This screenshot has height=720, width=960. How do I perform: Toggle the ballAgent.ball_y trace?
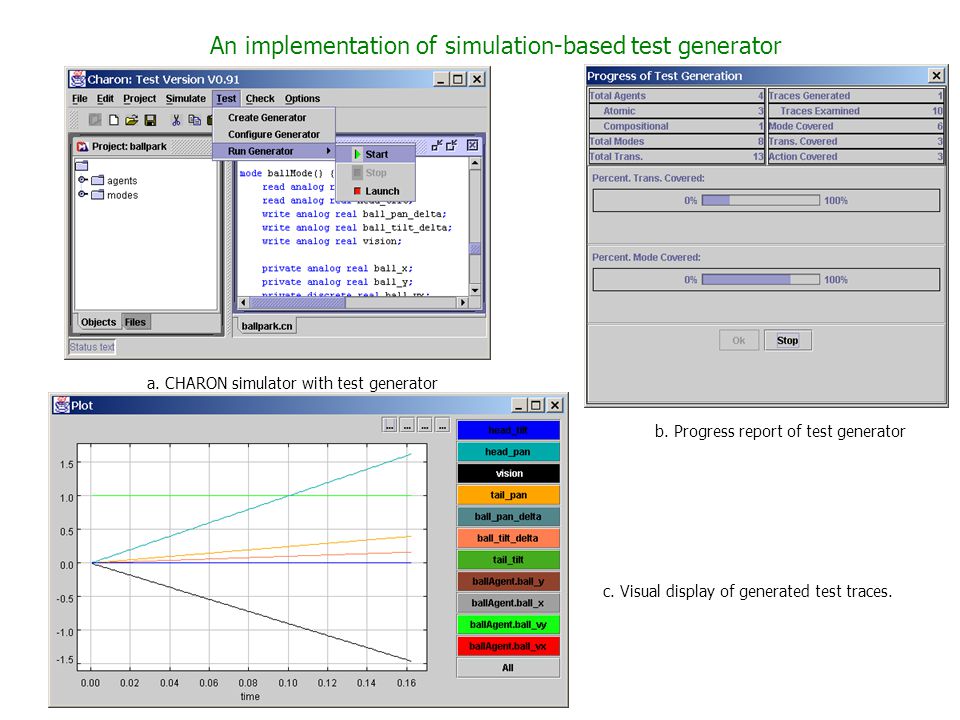click(508, 581)
